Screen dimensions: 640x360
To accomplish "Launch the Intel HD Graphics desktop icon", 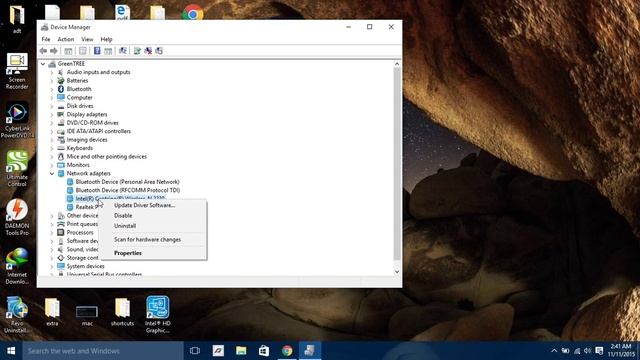I will pyautogui.click(x=158, y=315).
